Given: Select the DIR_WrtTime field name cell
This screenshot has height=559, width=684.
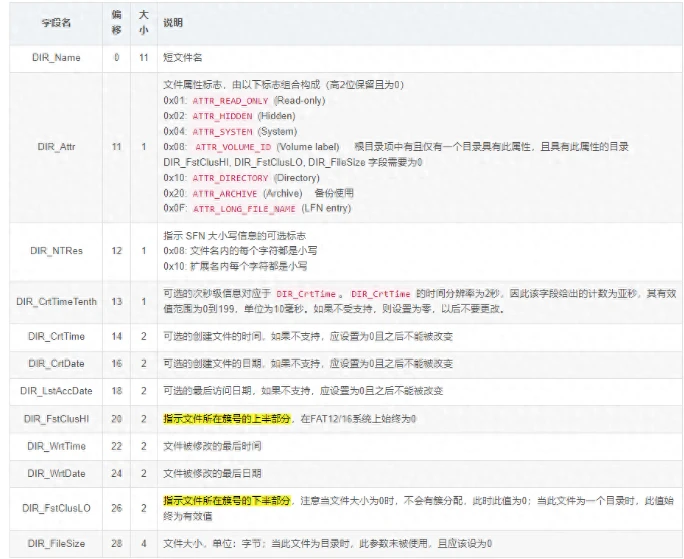Looking at the screenshot, I should pyautogui.click(x=59, y=447).
